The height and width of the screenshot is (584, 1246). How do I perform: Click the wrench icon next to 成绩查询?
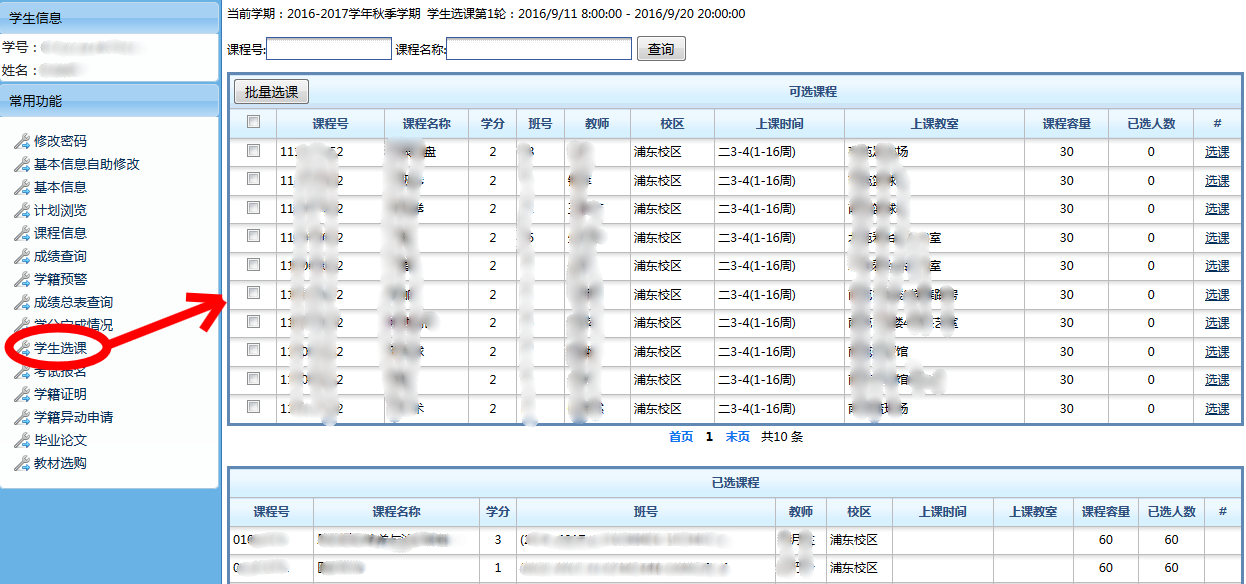(22, 256)
